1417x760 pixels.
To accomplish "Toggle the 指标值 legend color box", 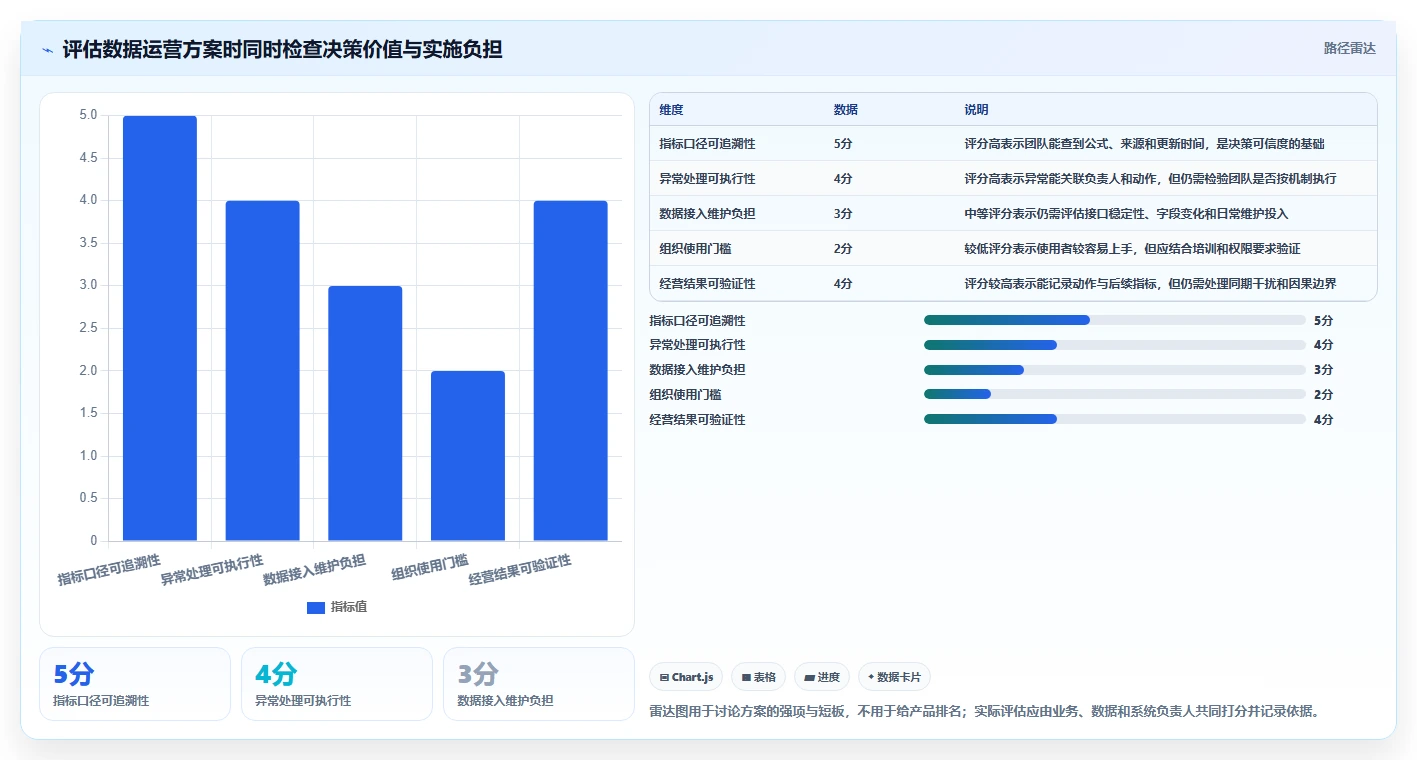I will click(315, 607).
